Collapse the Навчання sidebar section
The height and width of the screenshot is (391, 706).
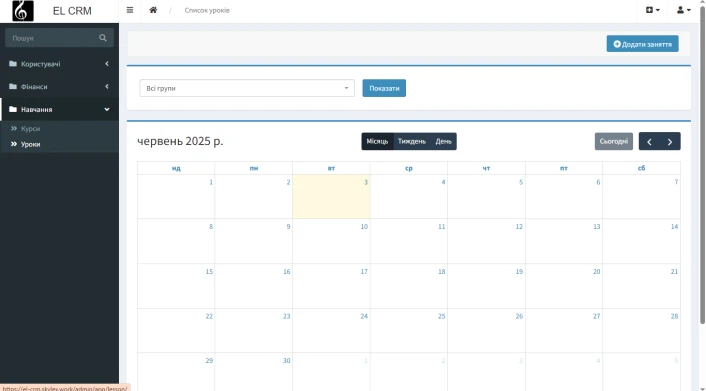(x=59, y=109)
